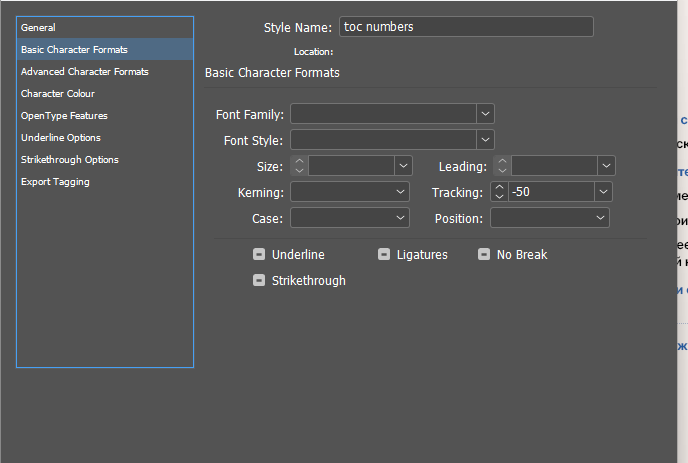Expand the Tracking value dropdown arrow
This screenshot has height=463, width=688.
click(603, 192)
